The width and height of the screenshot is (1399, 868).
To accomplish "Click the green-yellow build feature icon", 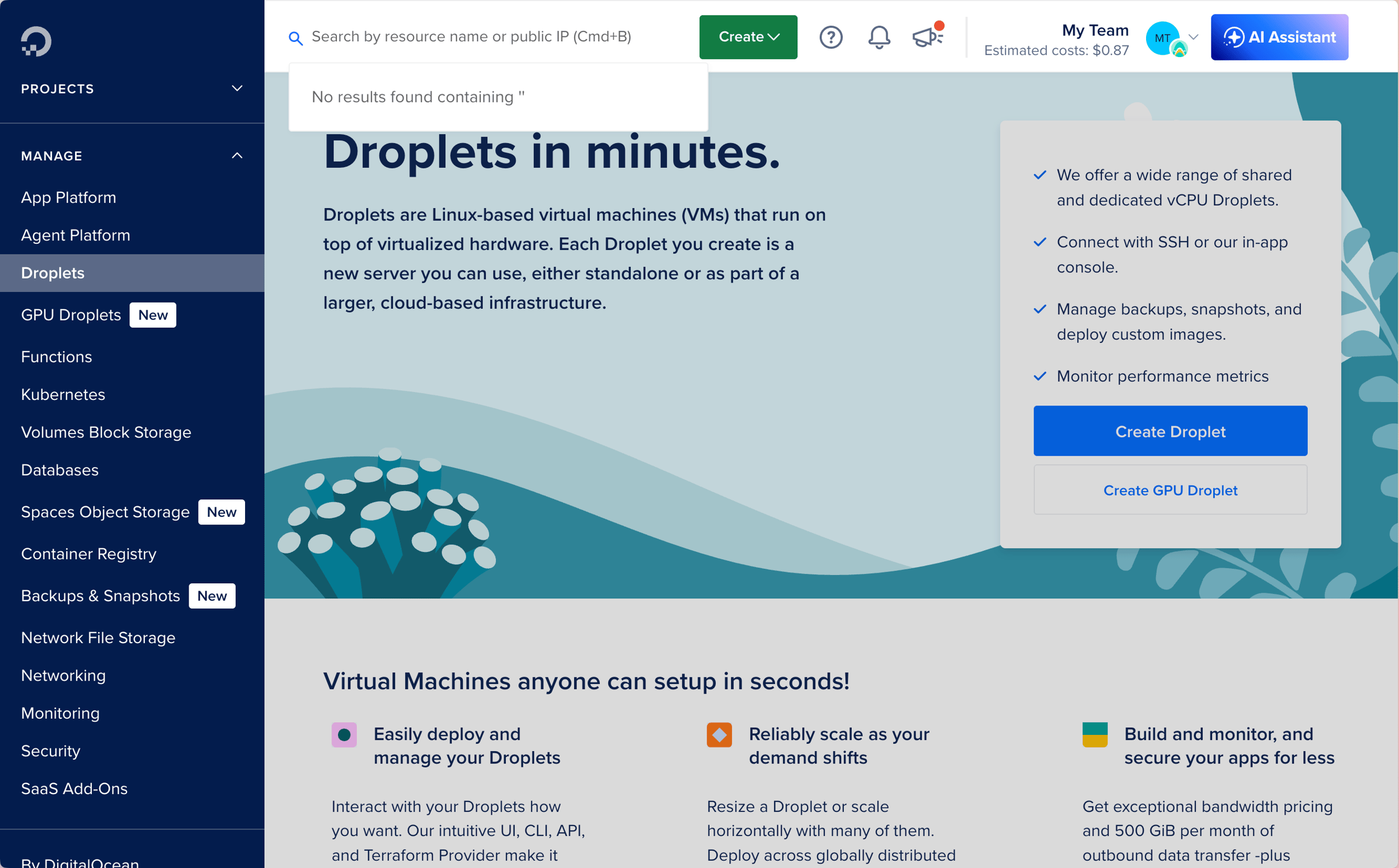I will 1095,734.
